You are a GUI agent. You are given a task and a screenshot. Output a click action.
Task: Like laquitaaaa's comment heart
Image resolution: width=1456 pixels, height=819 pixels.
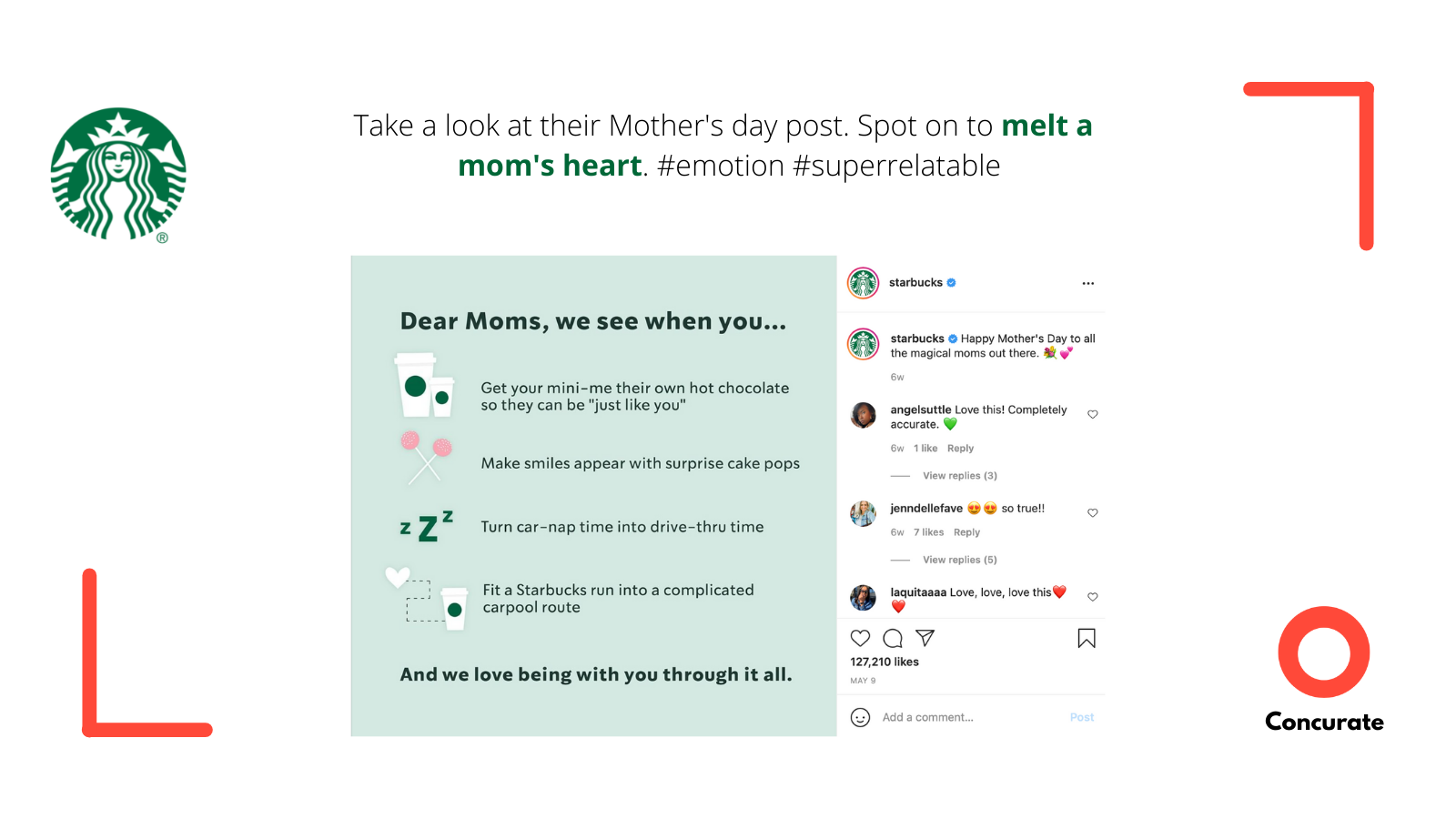(1093, 597)
